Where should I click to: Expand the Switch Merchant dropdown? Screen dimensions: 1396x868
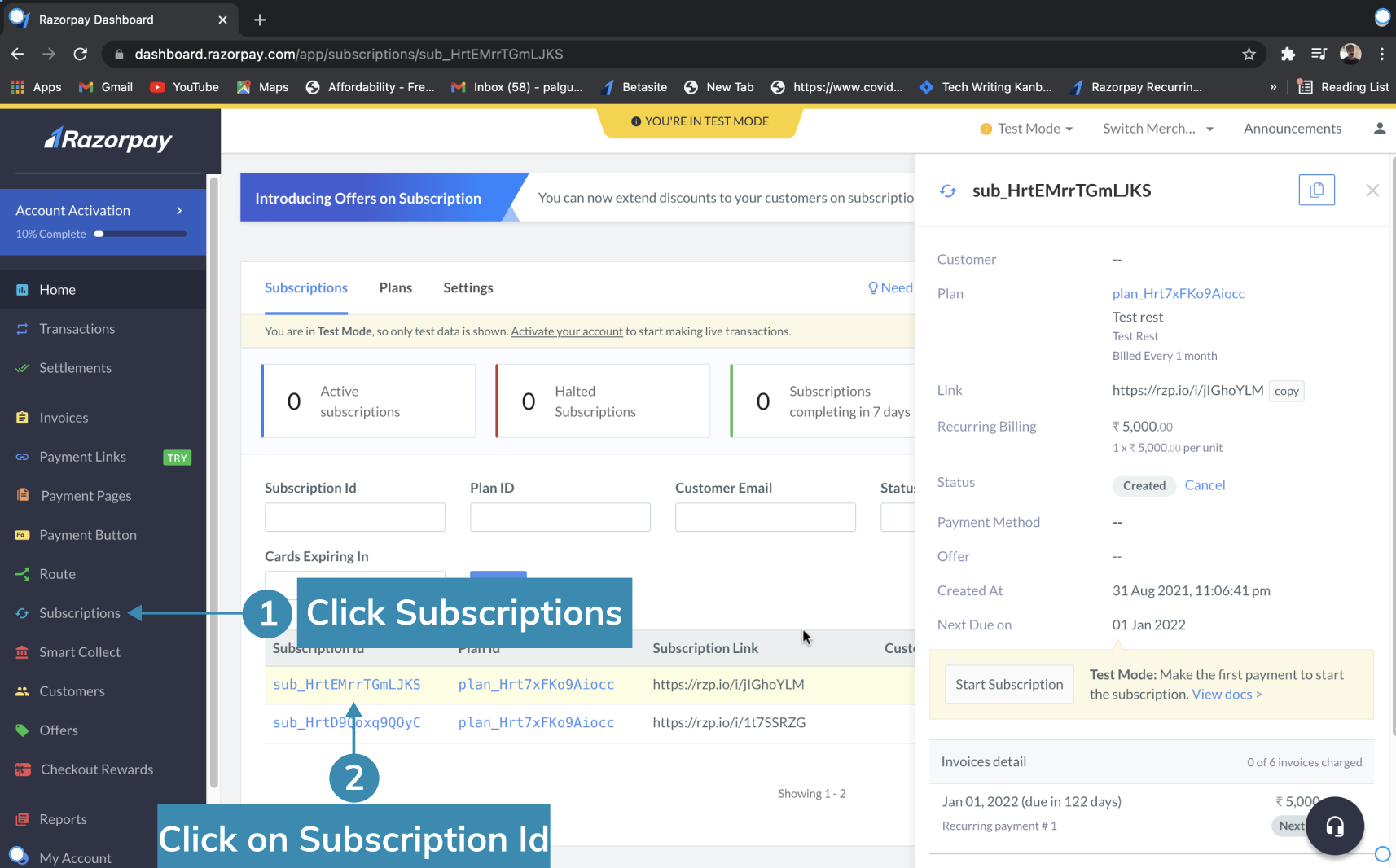pyautogui.click(x=1158, y=129)
